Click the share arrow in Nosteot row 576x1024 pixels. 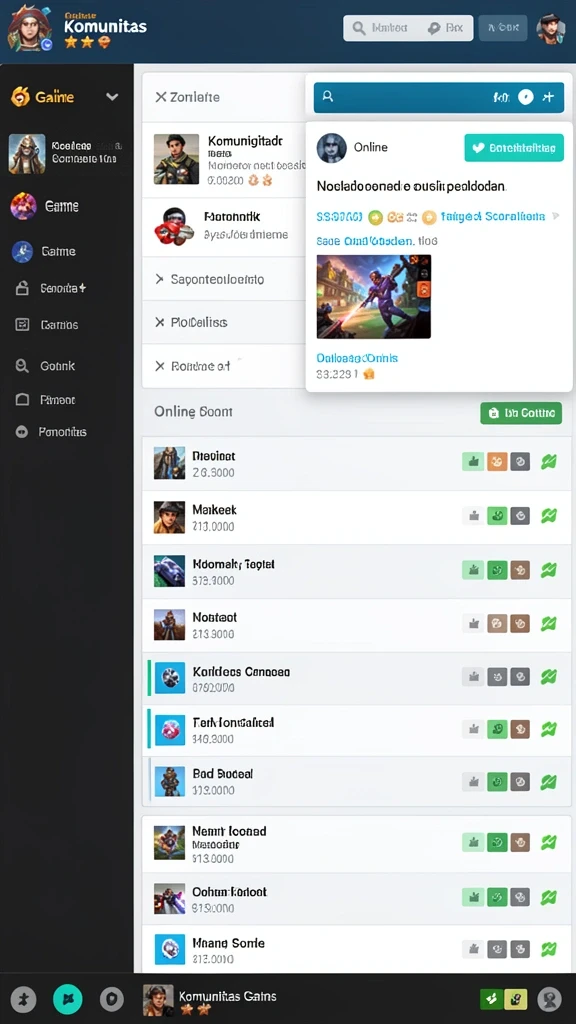point(549,623)
